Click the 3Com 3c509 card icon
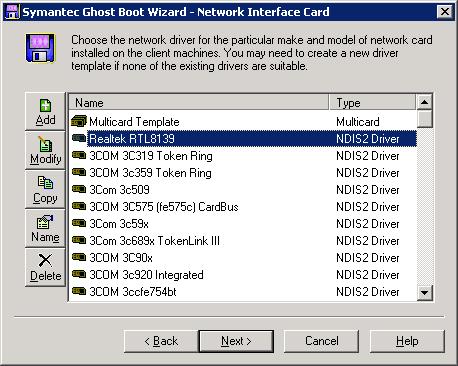This screenshot has height=366, width=458. point(79,189)
